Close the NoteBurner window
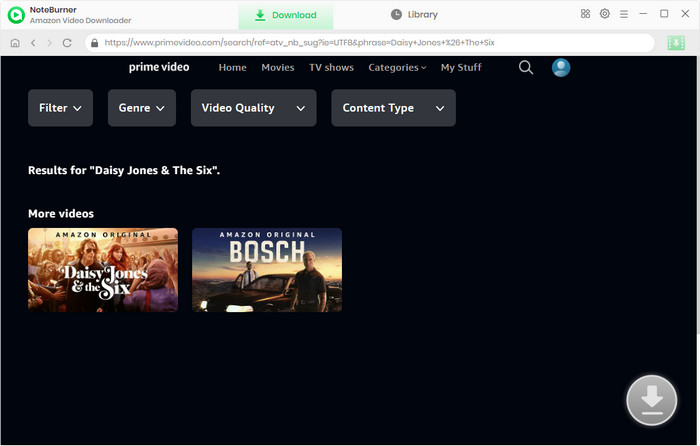 [x=685, y=14]
